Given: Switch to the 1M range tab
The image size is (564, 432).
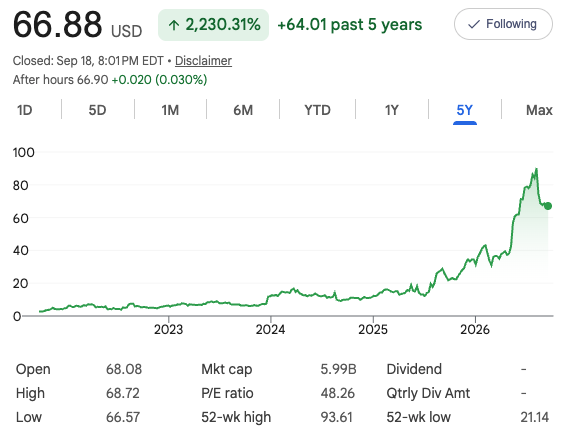Looking at the screenshot, I should [x=170, y=110].
